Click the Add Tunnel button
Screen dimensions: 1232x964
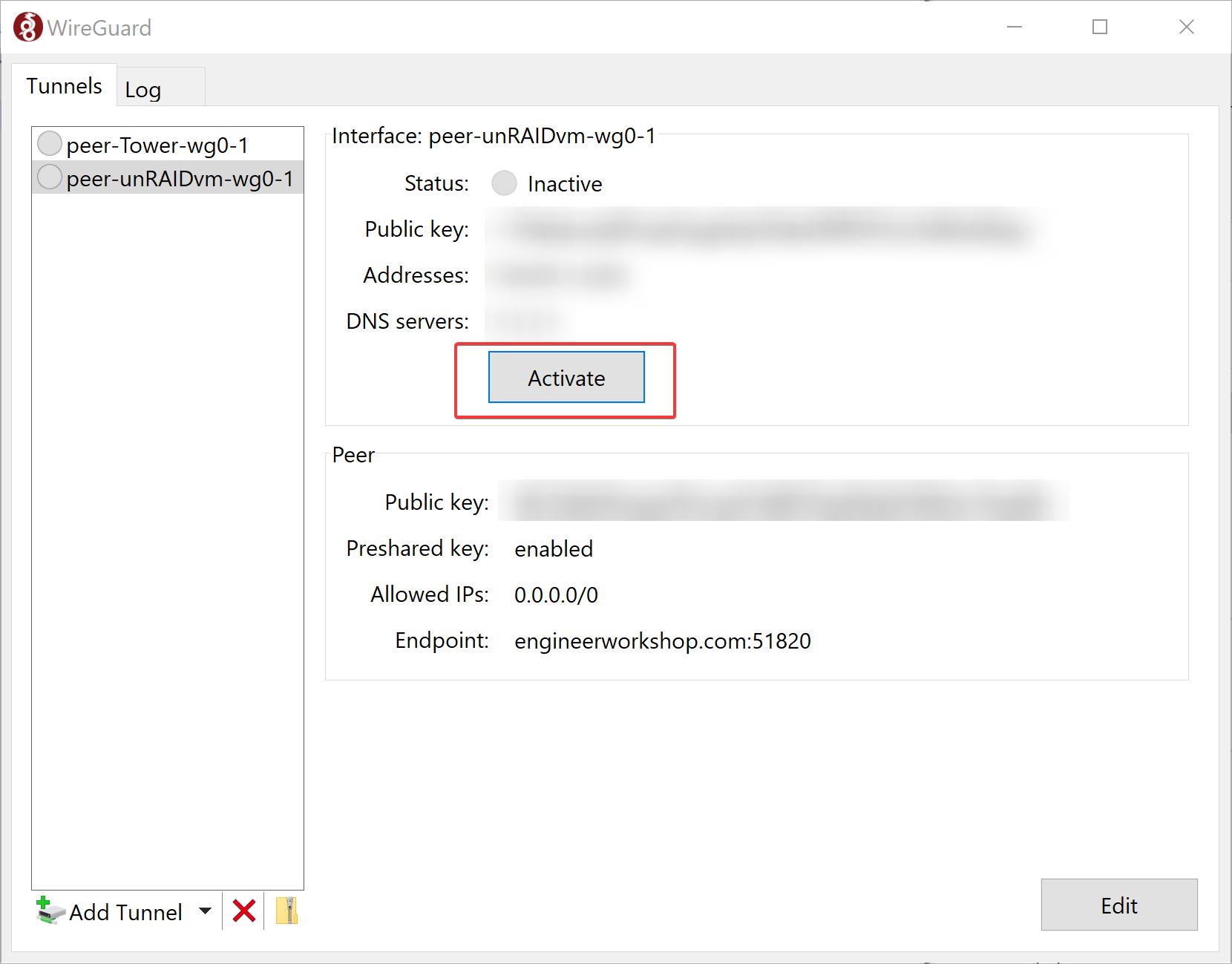(111, 911)
